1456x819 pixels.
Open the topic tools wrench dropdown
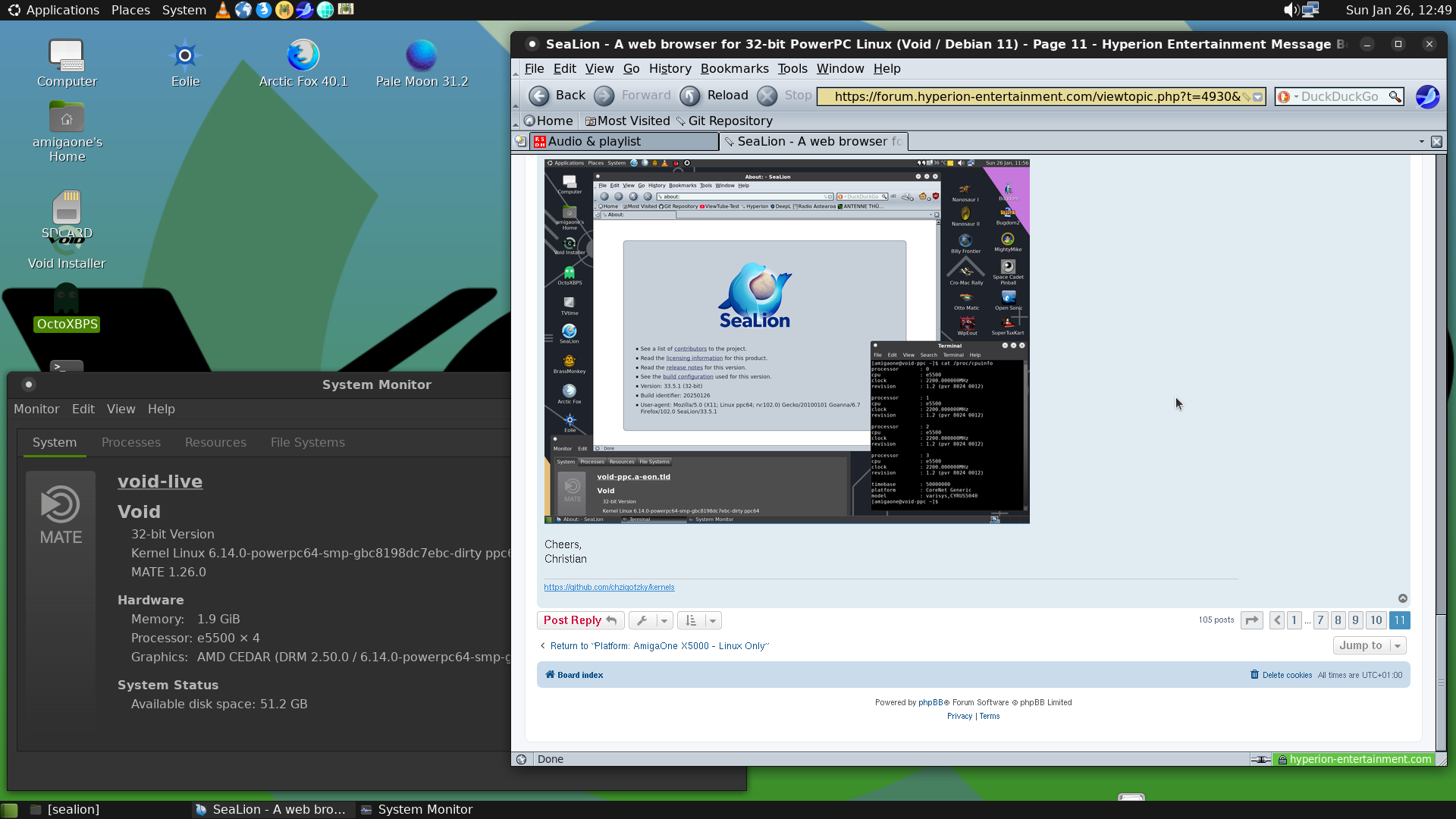pos(650,620)
